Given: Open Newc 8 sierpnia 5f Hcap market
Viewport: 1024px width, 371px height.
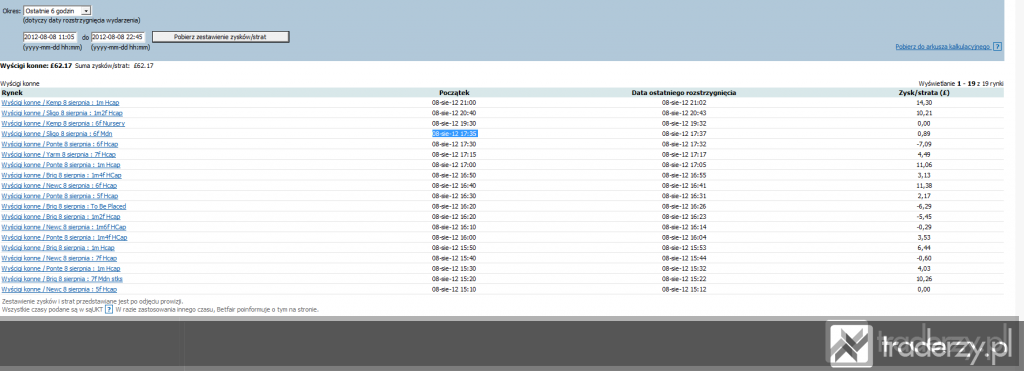Looking at the screenshot, I should [59, 289].
